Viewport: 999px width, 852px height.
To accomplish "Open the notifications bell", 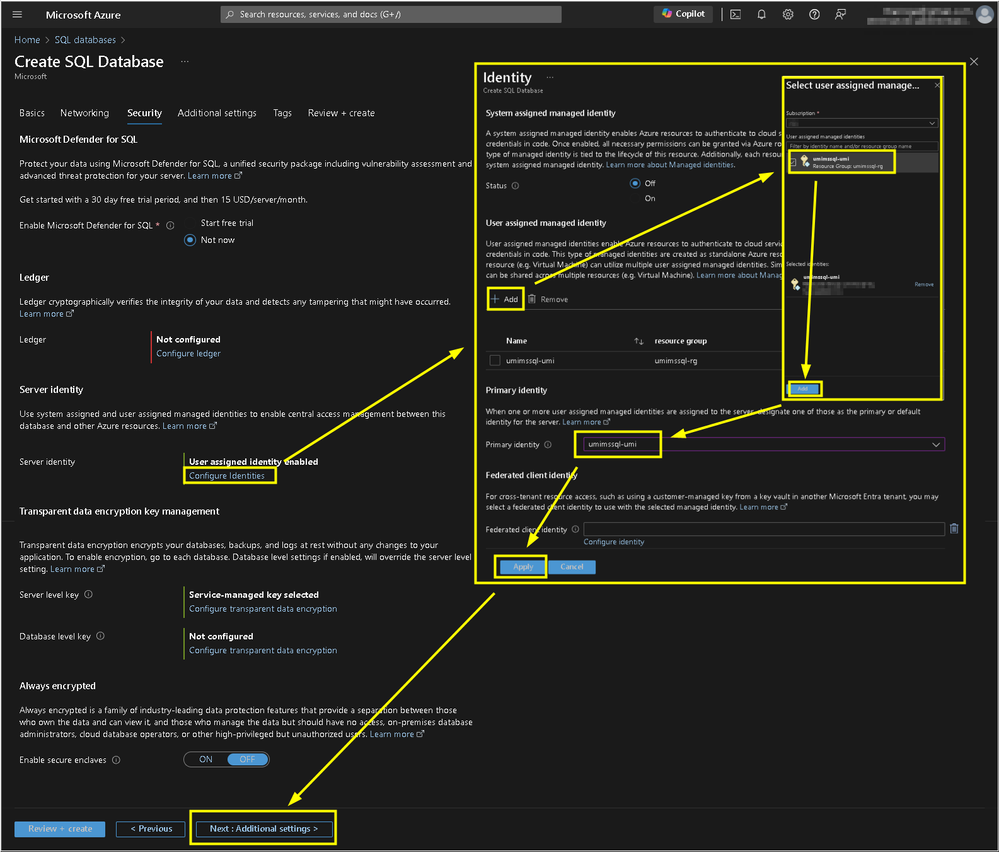I will (x=761, y=14).
